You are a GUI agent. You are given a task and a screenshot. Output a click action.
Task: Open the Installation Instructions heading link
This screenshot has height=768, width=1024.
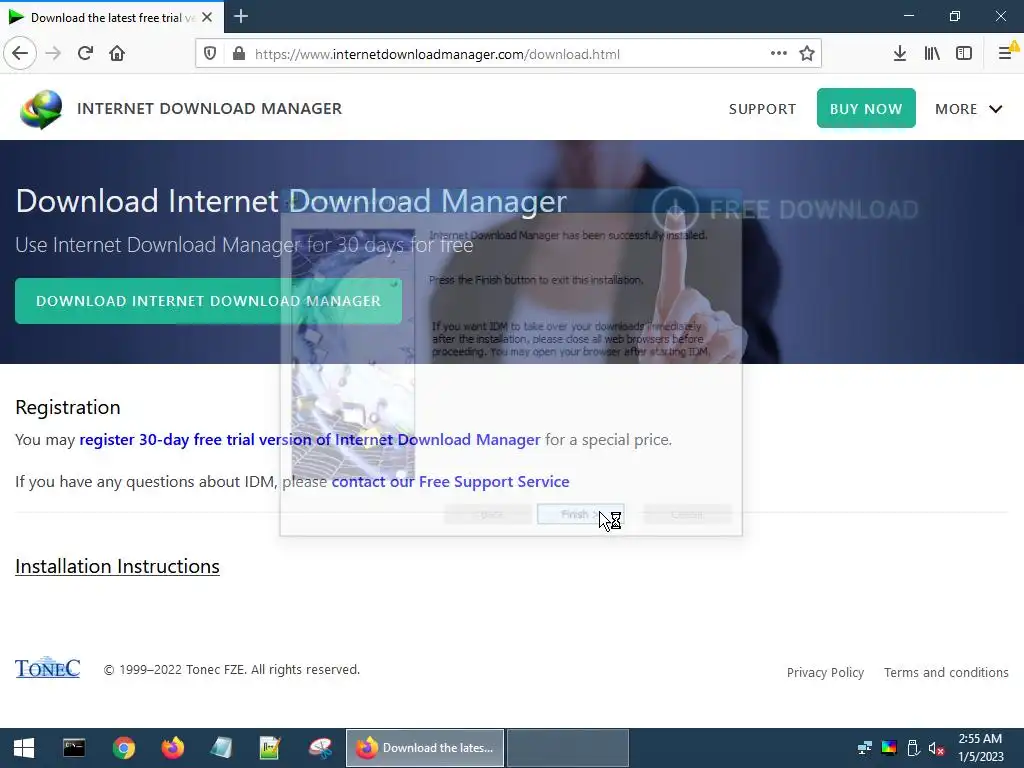[118, 566]
